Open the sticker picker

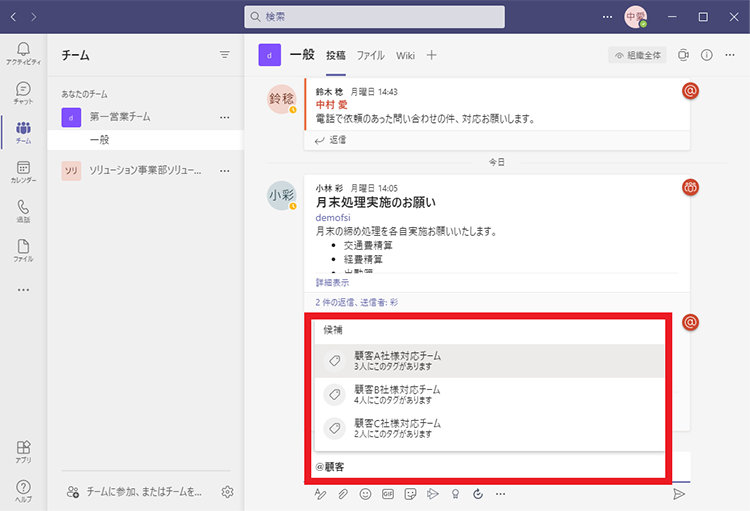pyautogui.click(x=410, y=494)
